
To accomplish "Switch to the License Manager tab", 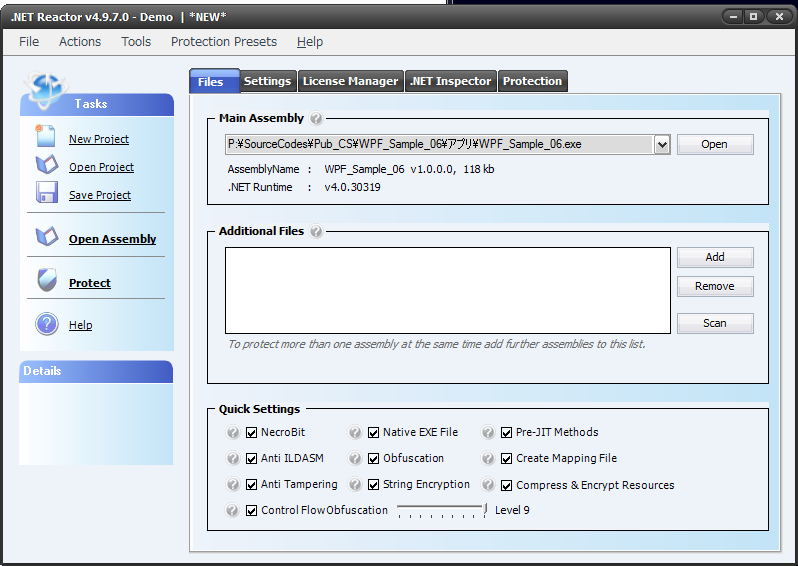I will click(x=351, y=81).
